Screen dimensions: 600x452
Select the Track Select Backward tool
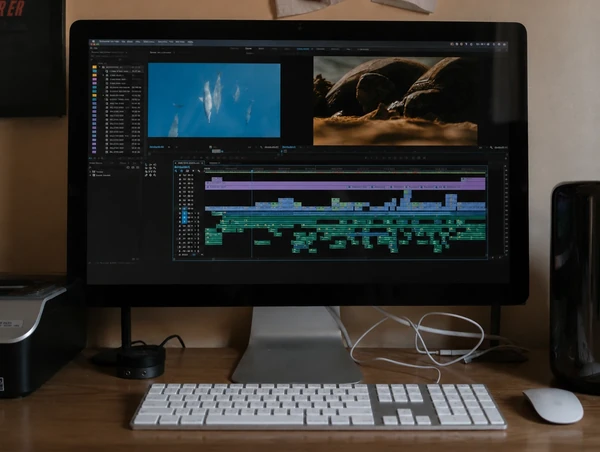click(155, 165)
